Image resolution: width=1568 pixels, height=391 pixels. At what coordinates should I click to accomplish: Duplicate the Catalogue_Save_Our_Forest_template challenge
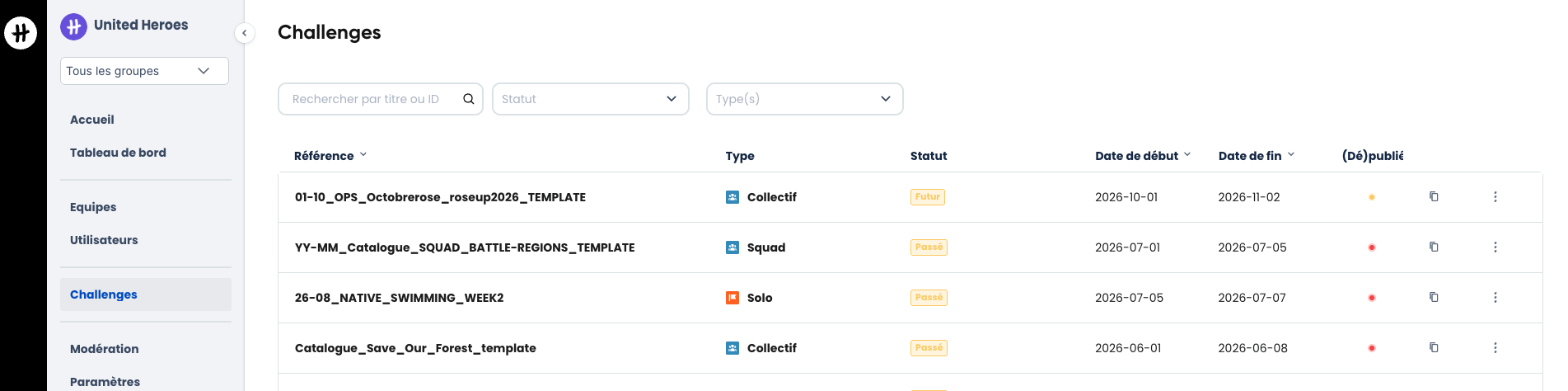[1434, 347]
